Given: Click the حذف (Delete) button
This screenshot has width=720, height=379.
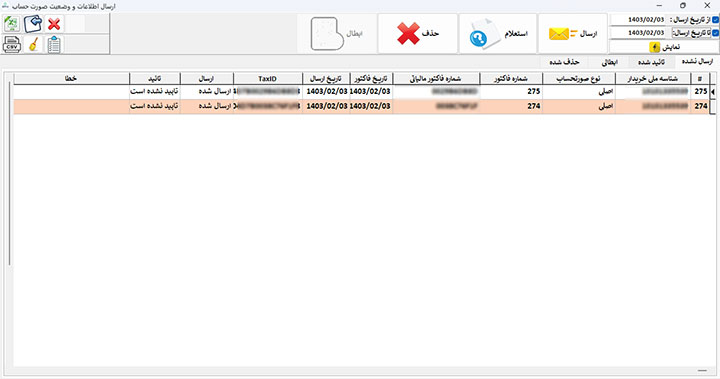Looking at the screenshot, I should tap(418, 34).
